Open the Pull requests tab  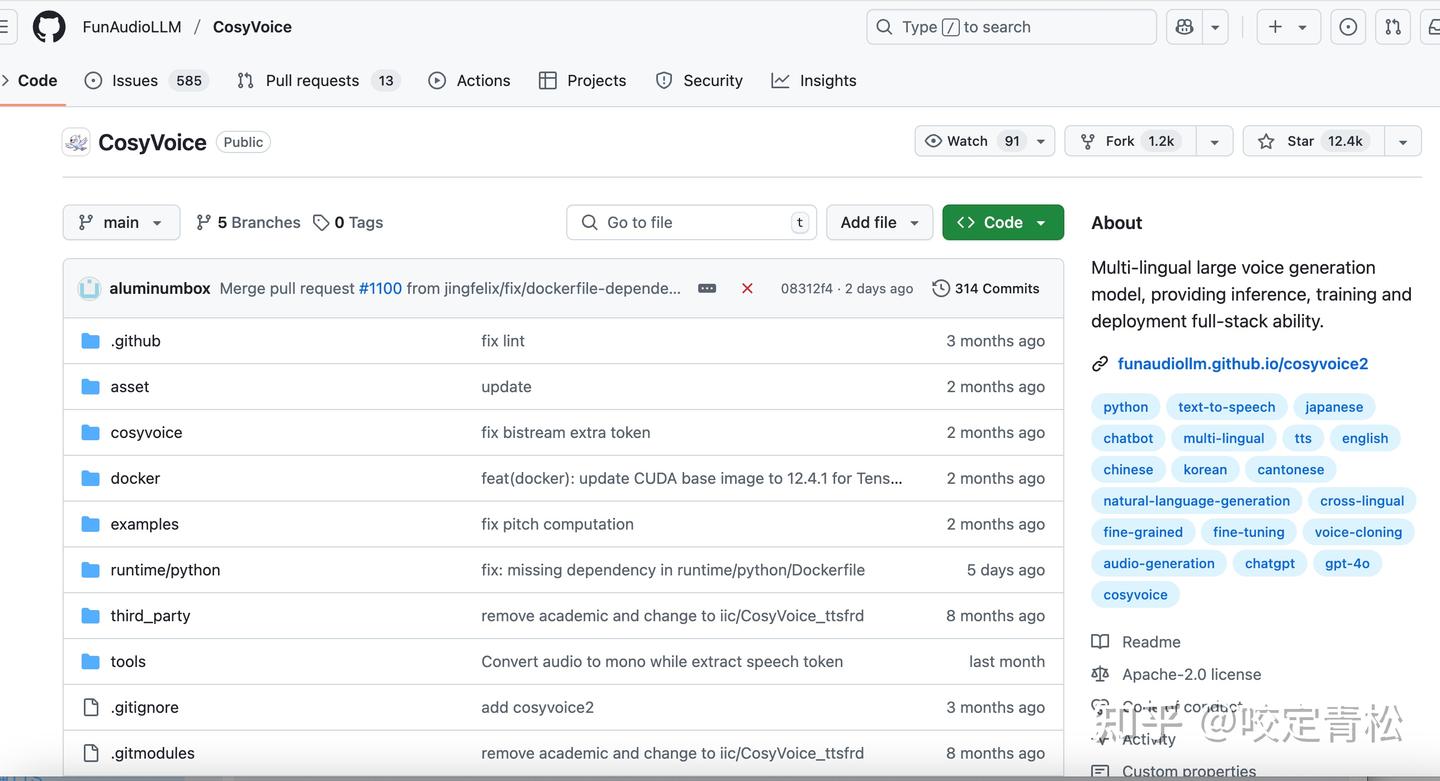click(312, 80)
